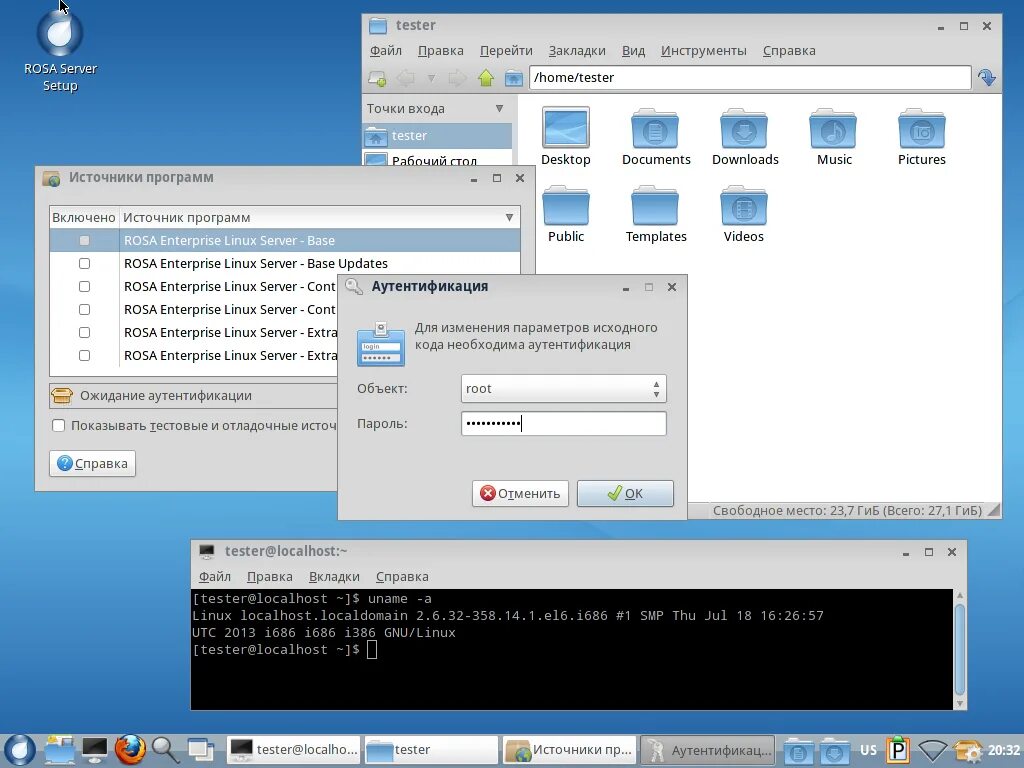
Task: Switch to the tester@localhost taskbar window button
Action: (x=294, y=750)
